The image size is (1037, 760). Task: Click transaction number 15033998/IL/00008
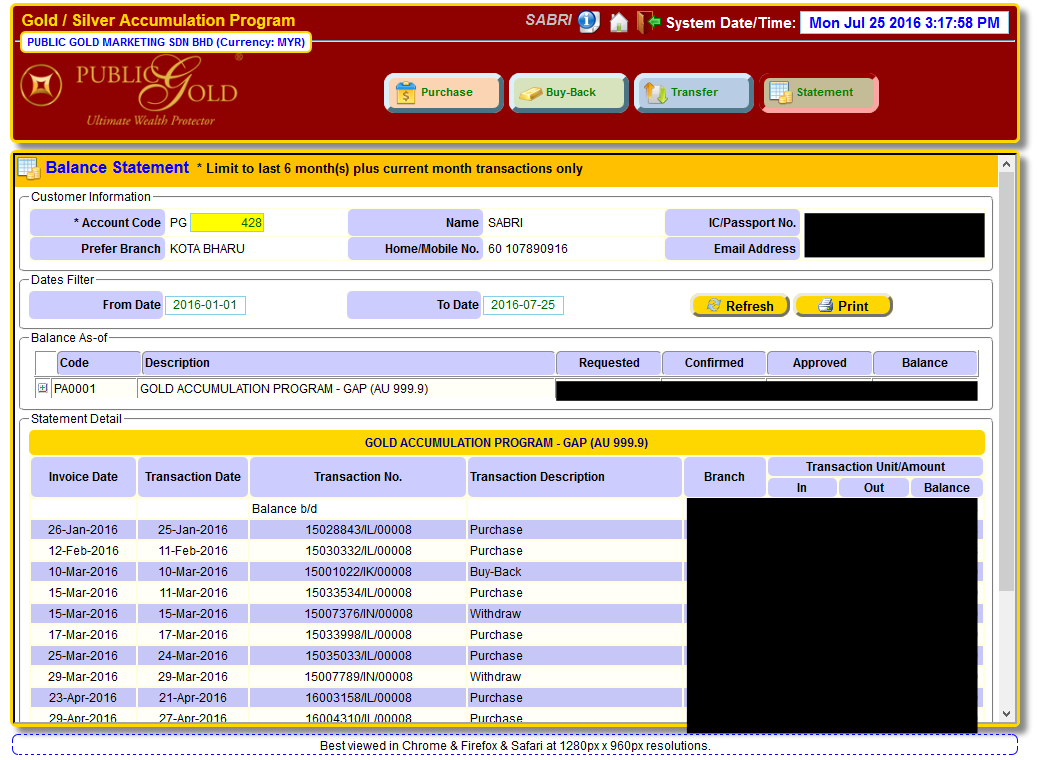358,635
